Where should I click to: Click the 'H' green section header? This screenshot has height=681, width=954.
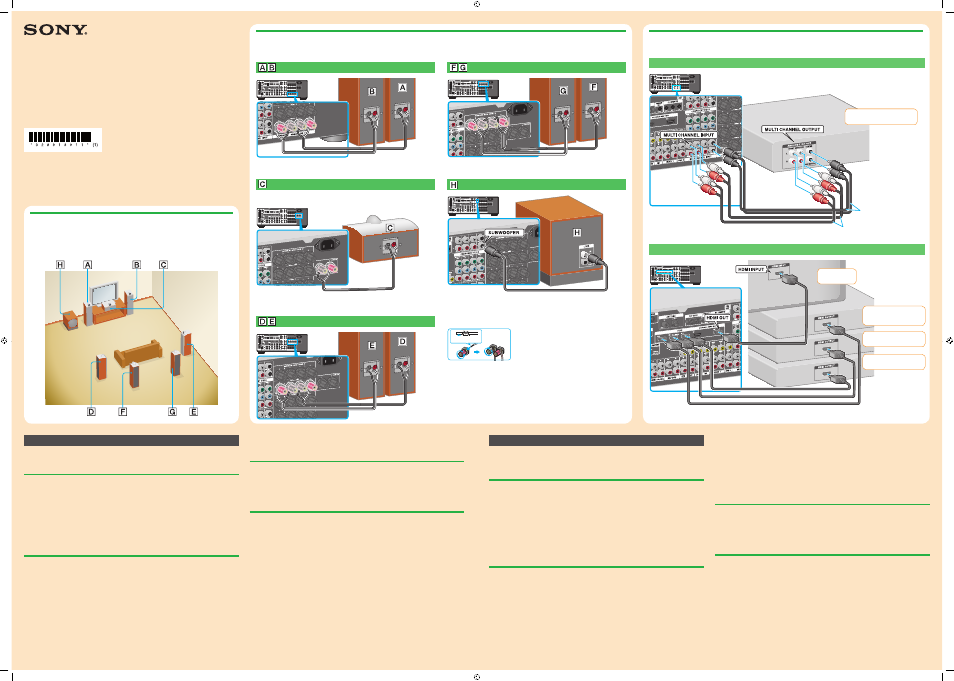click(x=537, y=184)
